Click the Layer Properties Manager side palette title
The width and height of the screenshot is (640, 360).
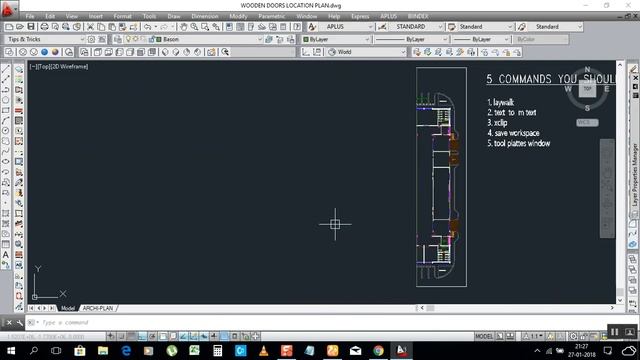click(635, 175)
